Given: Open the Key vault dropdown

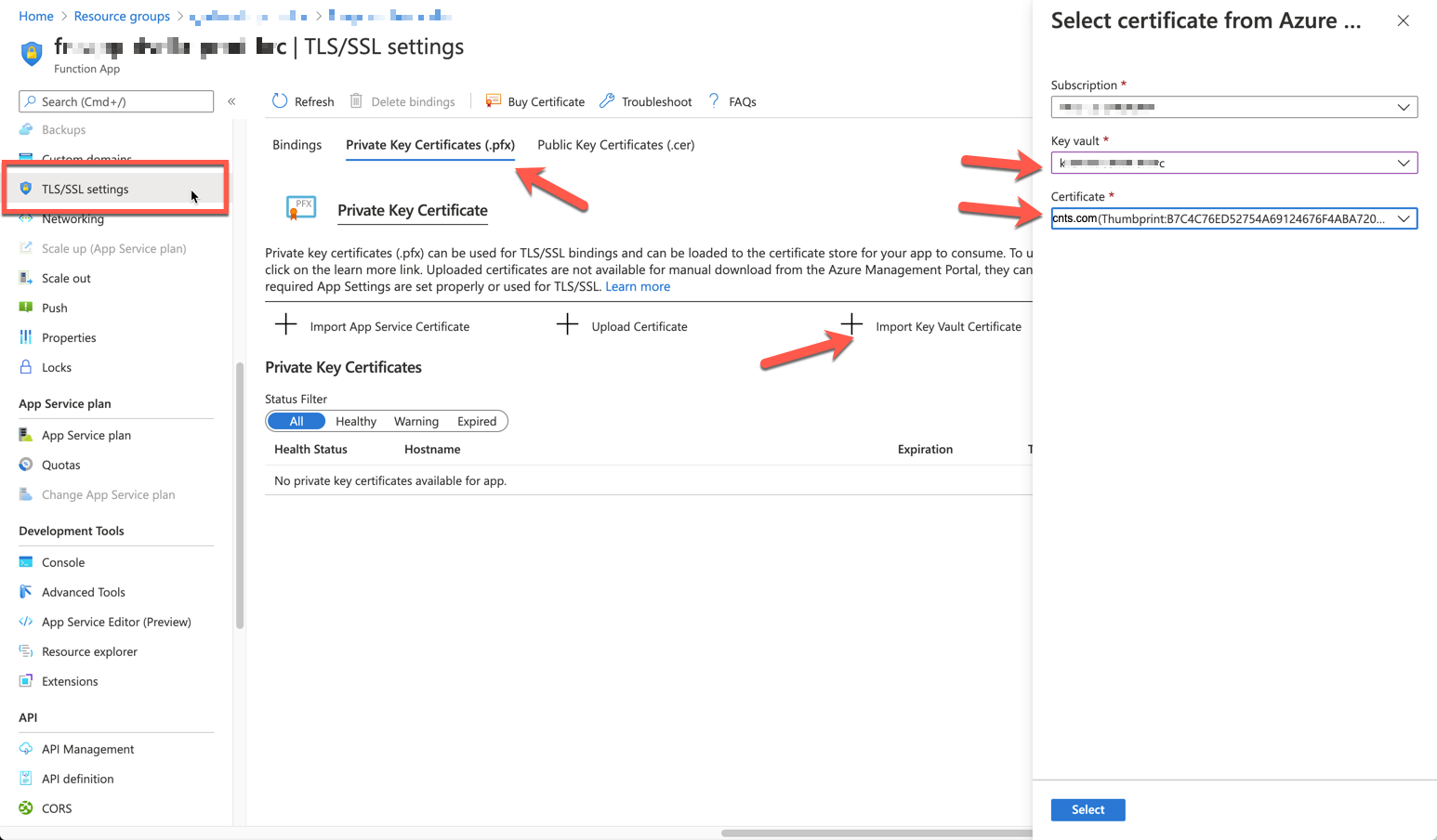Looking at the screenshot, I should 1234,163.
